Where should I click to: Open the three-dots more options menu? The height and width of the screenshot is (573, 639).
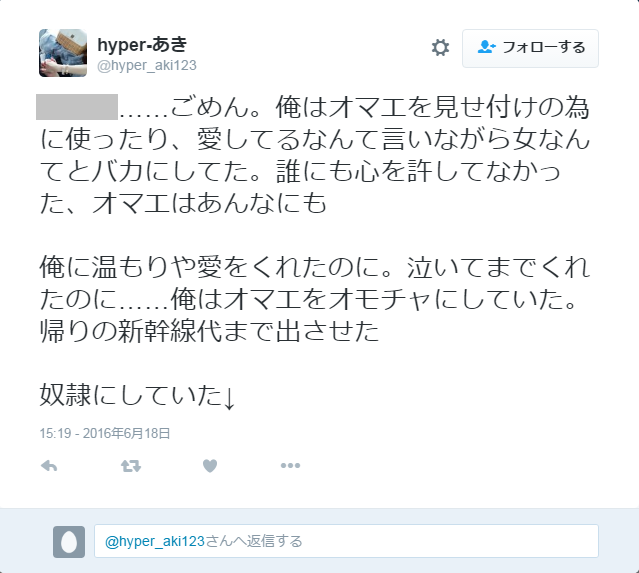coord(290,465)
